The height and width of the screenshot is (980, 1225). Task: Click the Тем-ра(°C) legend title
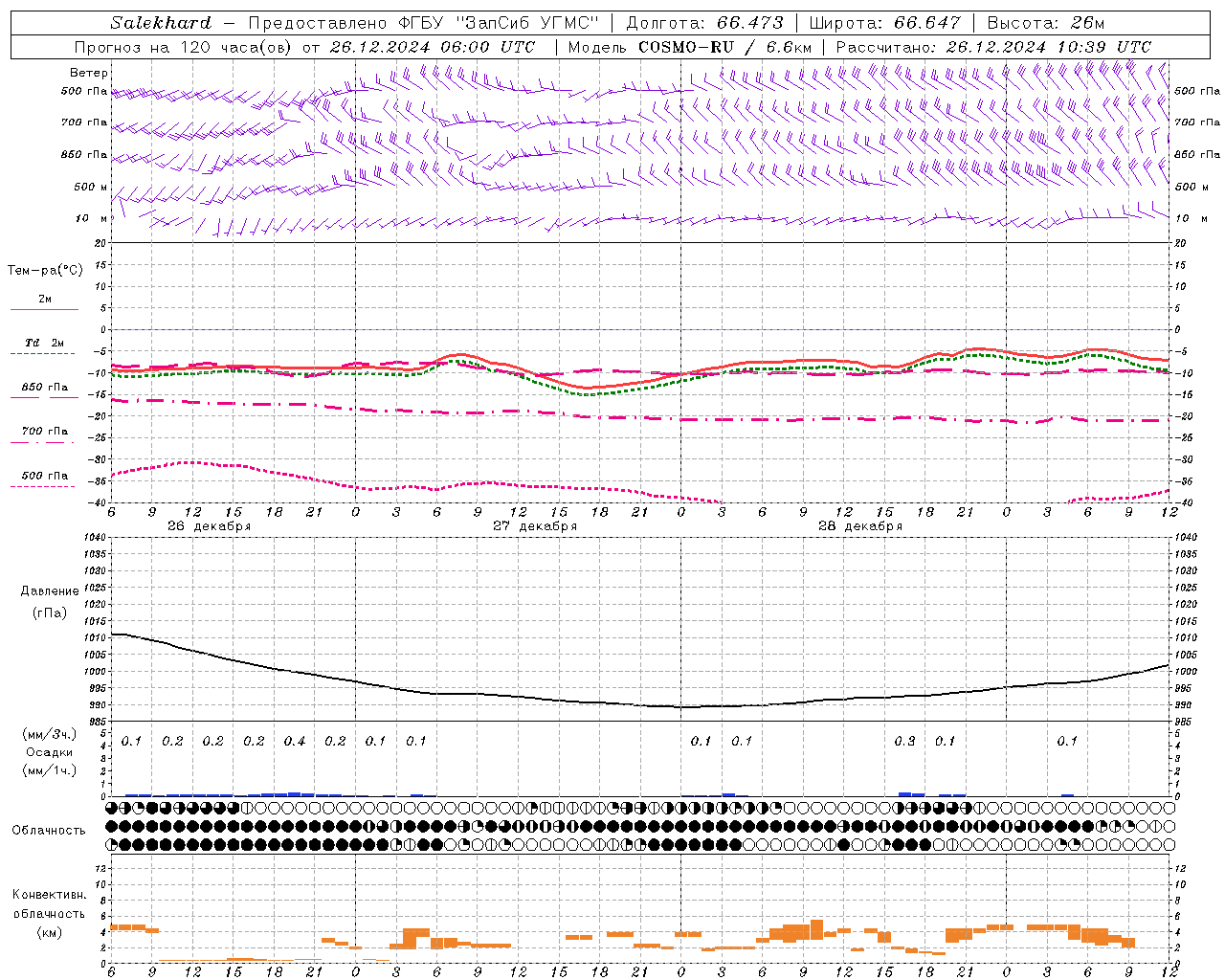[x=45, y=270]
